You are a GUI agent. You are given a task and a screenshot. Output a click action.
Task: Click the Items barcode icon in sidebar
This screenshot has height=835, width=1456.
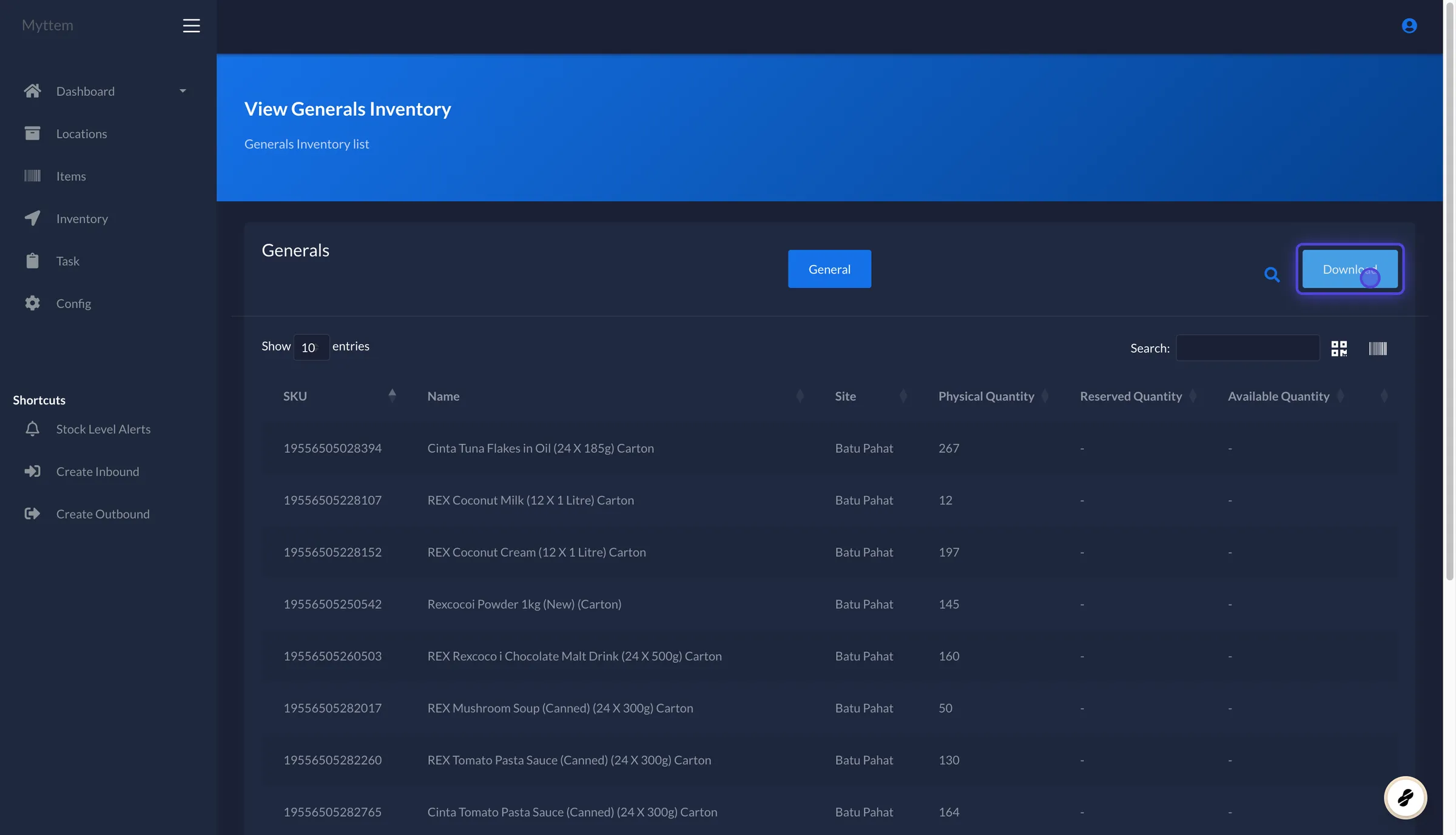pos(32,176)
